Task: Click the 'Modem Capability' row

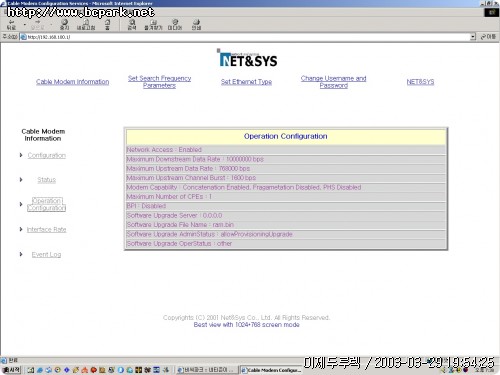Action: click(286, 187)
